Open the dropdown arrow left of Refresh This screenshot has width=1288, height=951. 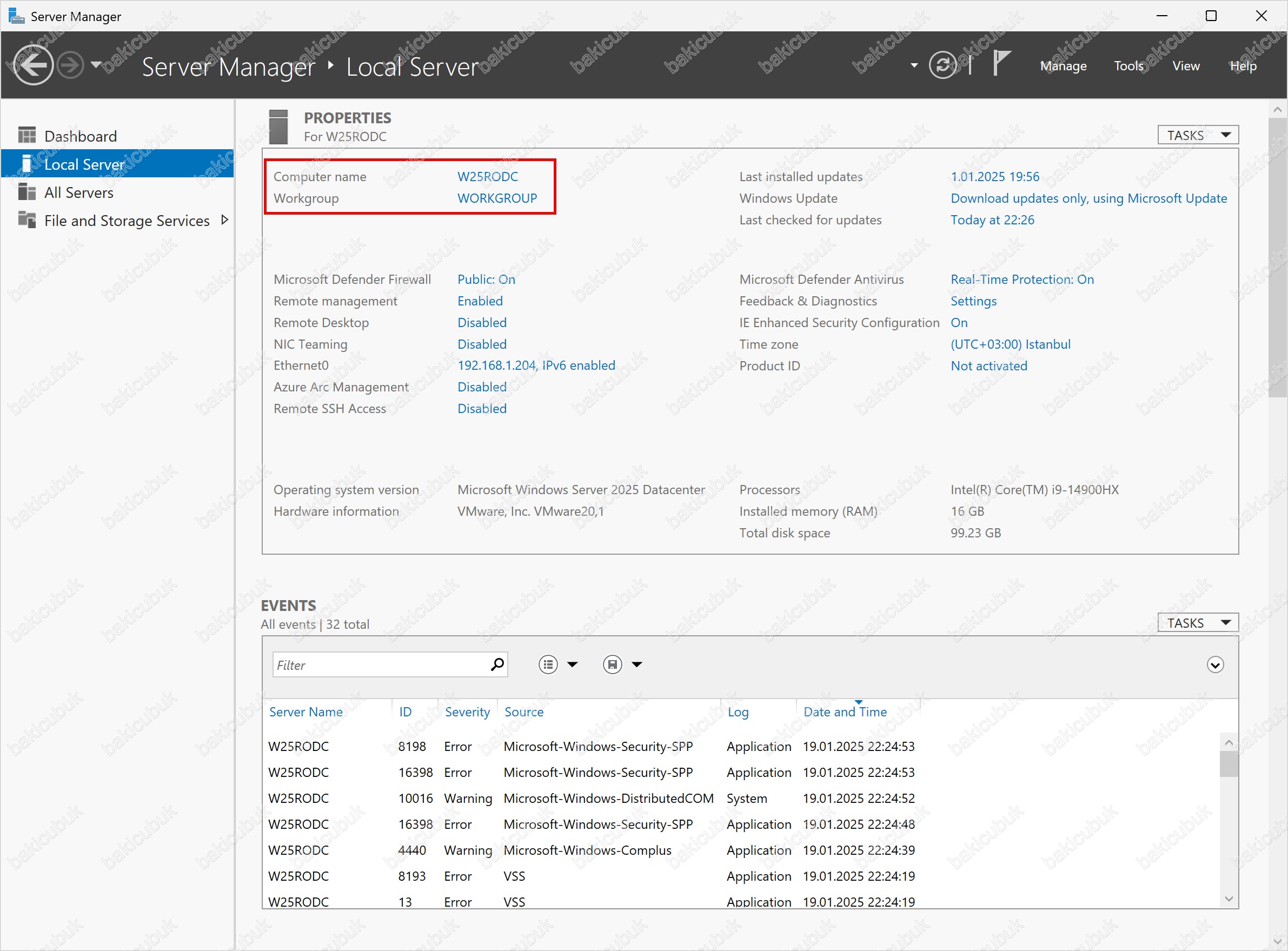914,65
